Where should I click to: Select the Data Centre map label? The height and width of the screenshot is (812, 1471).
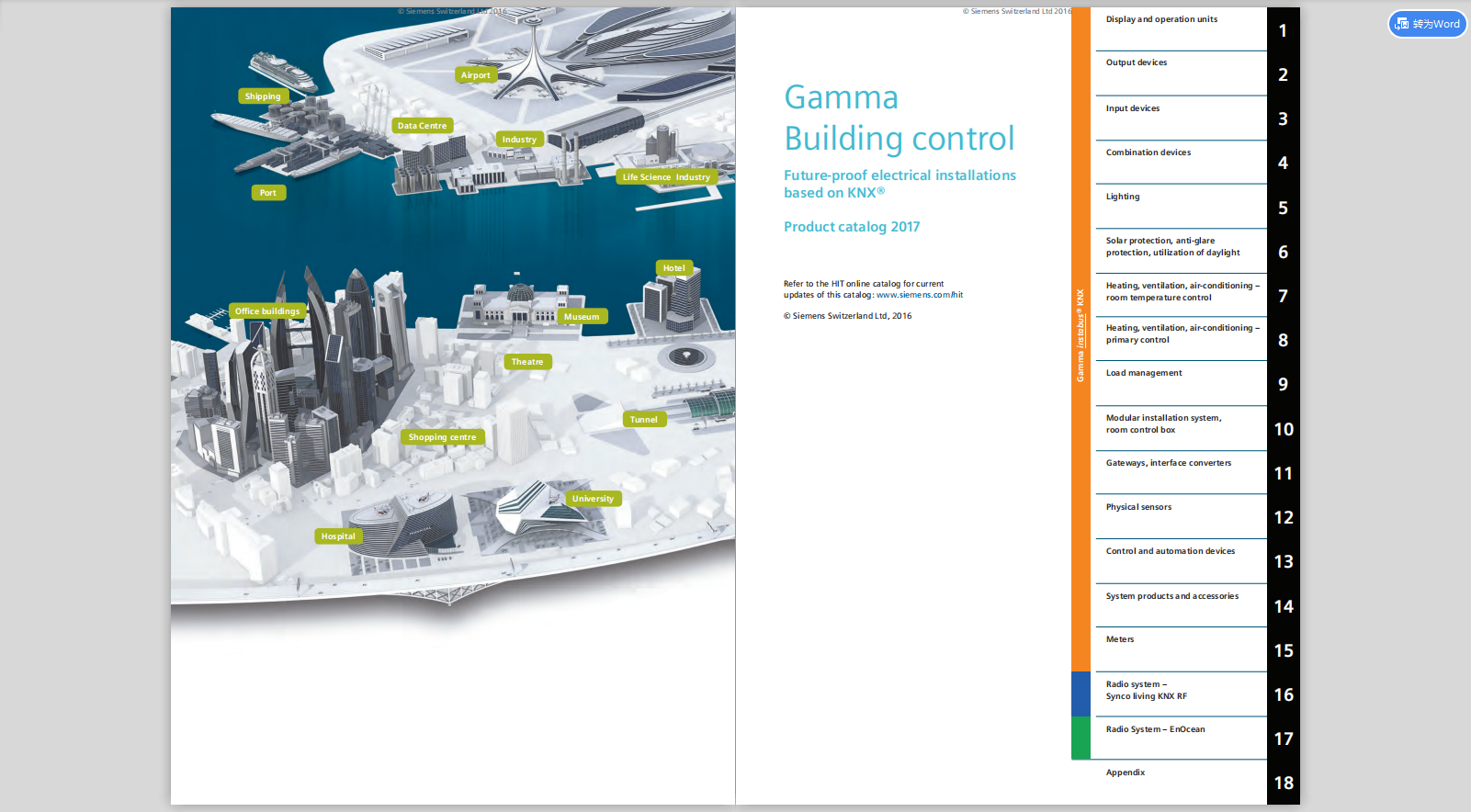pyautogui.click(x=422, y=126)
